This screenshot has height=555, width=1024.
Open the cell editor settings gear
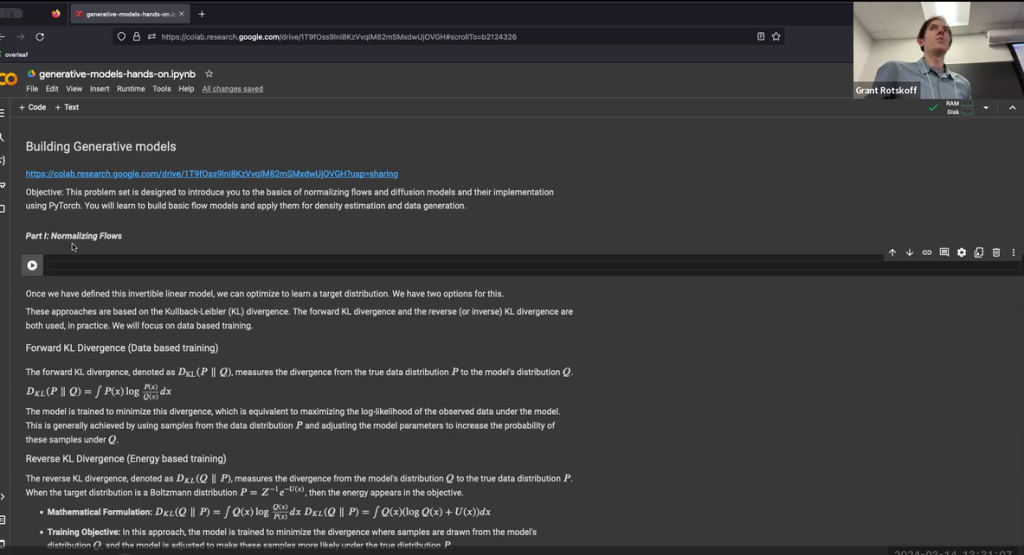pyautogui.click(x=961, y=252)
